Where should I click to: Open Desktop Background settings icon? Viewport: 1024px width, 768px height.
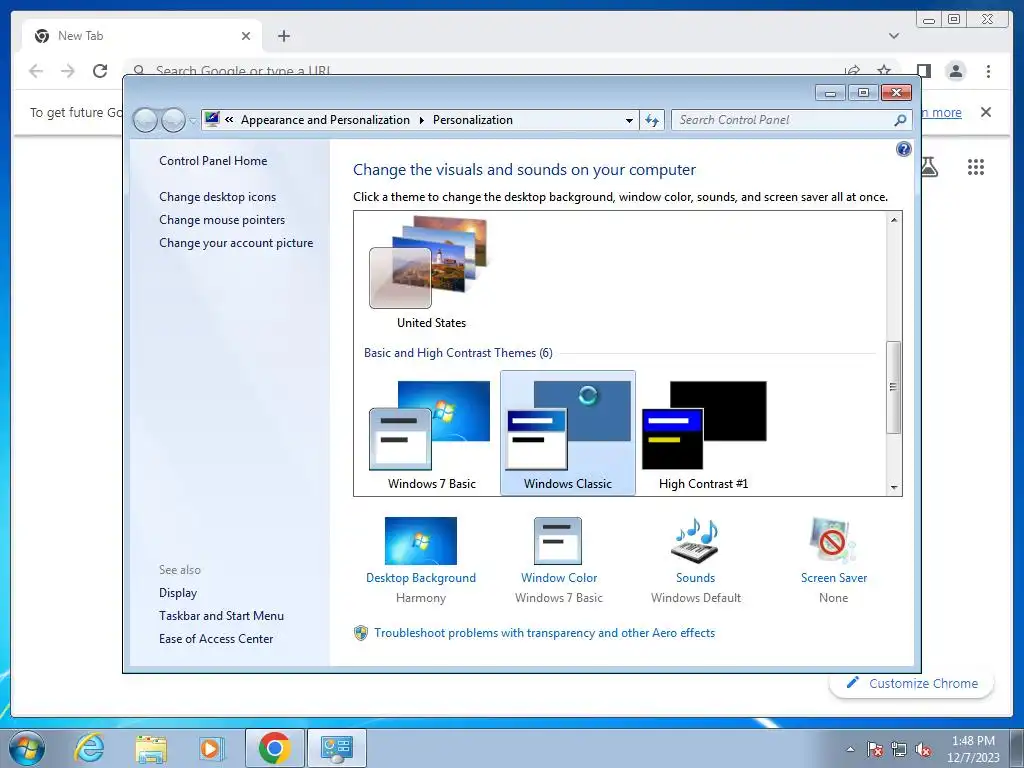(421, 541)
